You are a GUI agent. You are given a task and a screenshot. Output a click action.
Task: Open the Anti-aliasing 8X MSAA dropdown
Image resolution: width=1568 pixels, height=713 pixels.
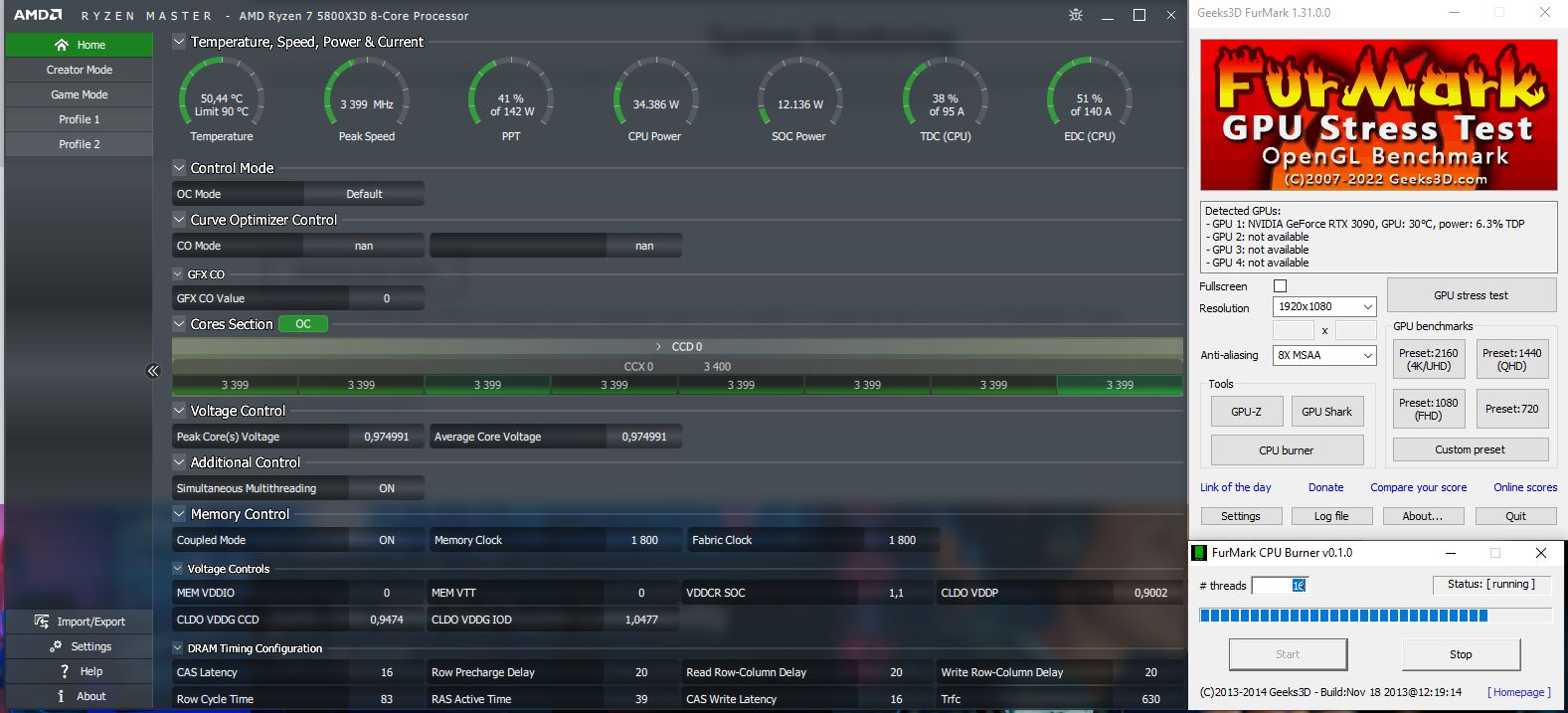pyautogui.click(x=1324, y=355)
